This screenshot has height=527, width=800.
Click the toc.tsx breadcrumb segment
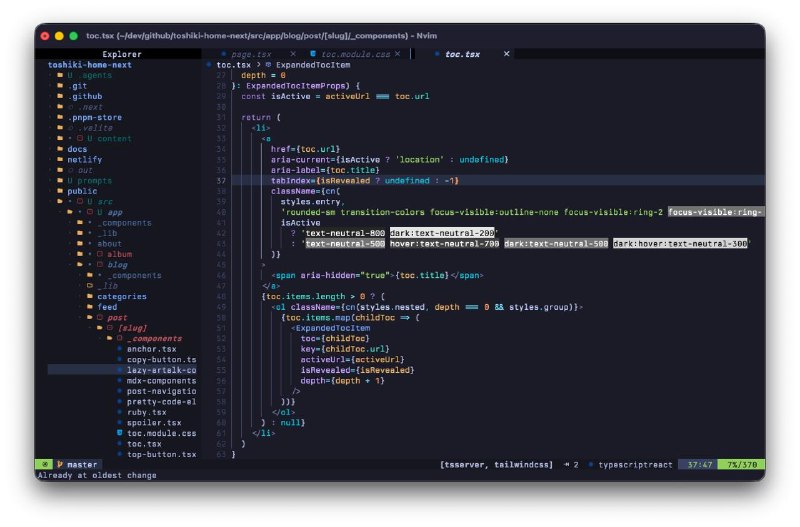coord(233,65)
